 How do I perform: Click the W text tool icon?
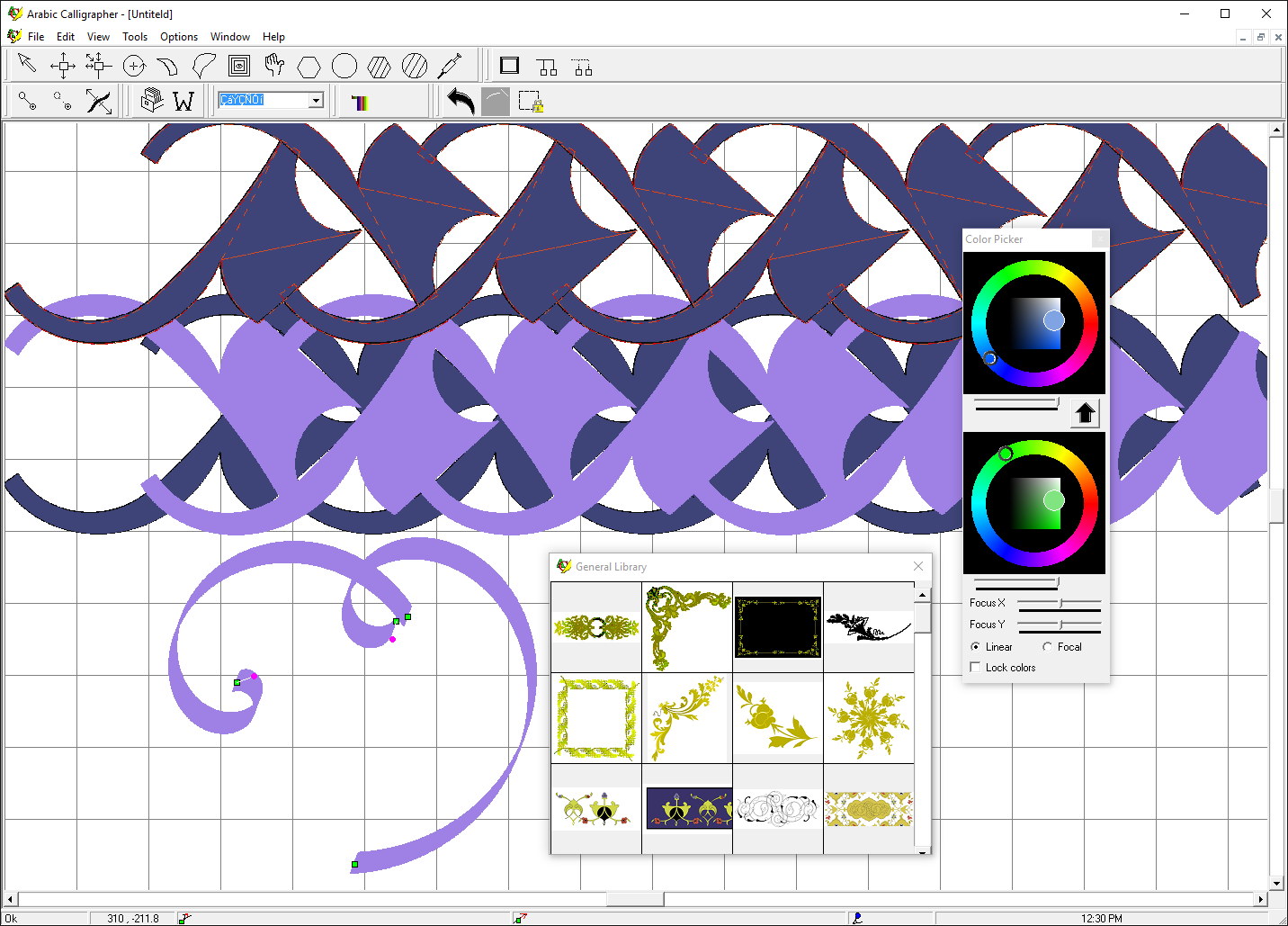pos(183,101)
